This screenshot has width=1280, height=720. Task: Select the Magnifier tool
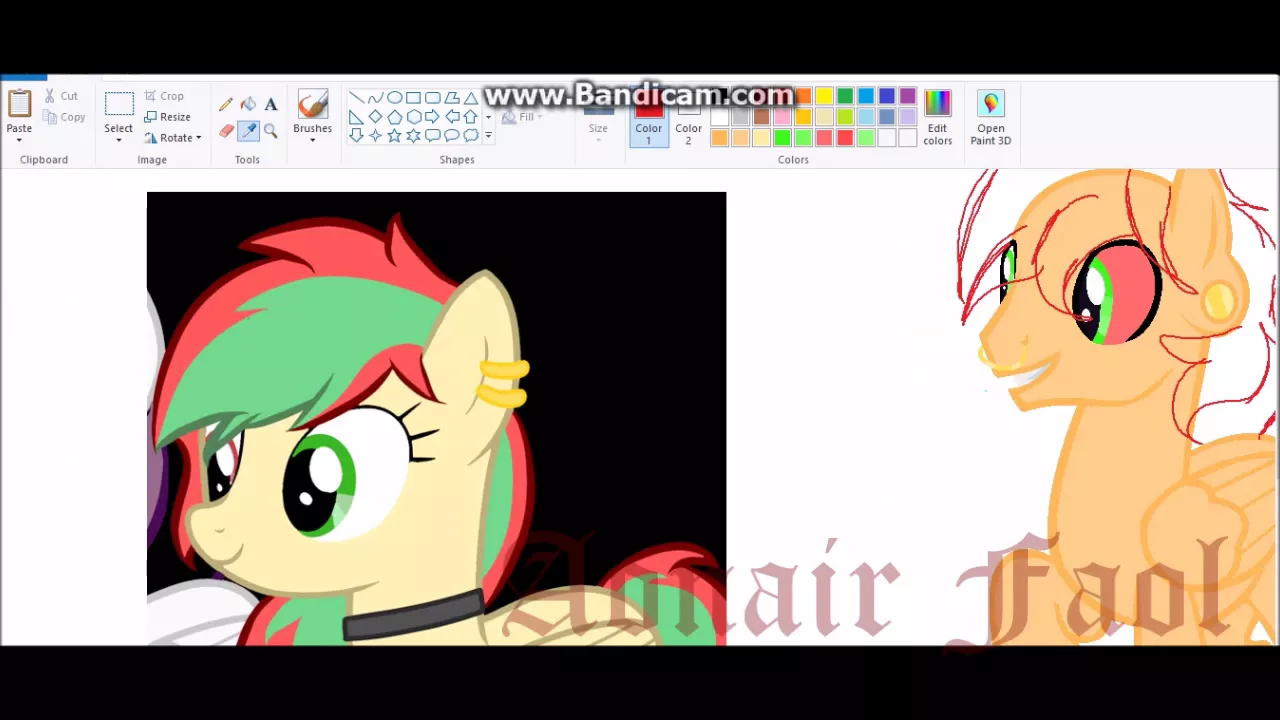[270, 131]
